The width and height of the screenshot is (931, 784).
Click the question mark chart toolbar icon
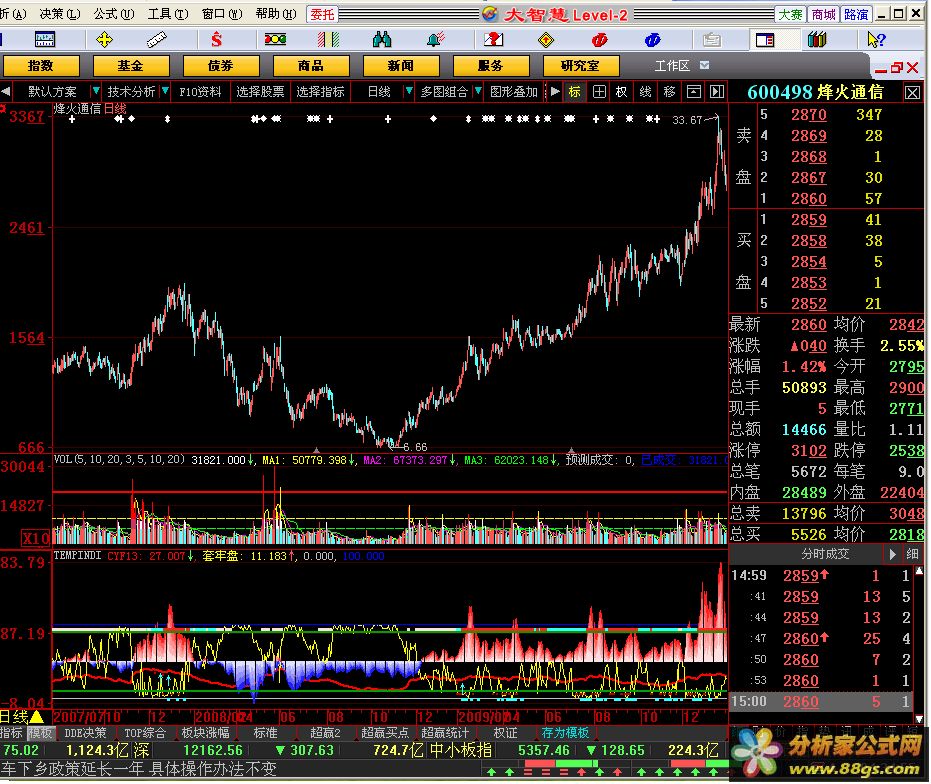(x=493, y=40)
